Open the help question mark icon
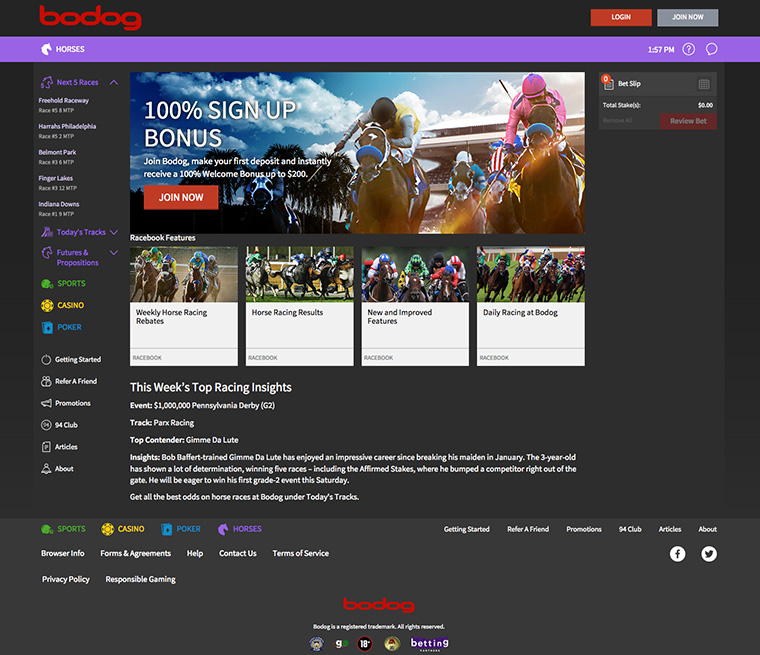This screenshot has width=760, height=655. 688,49
